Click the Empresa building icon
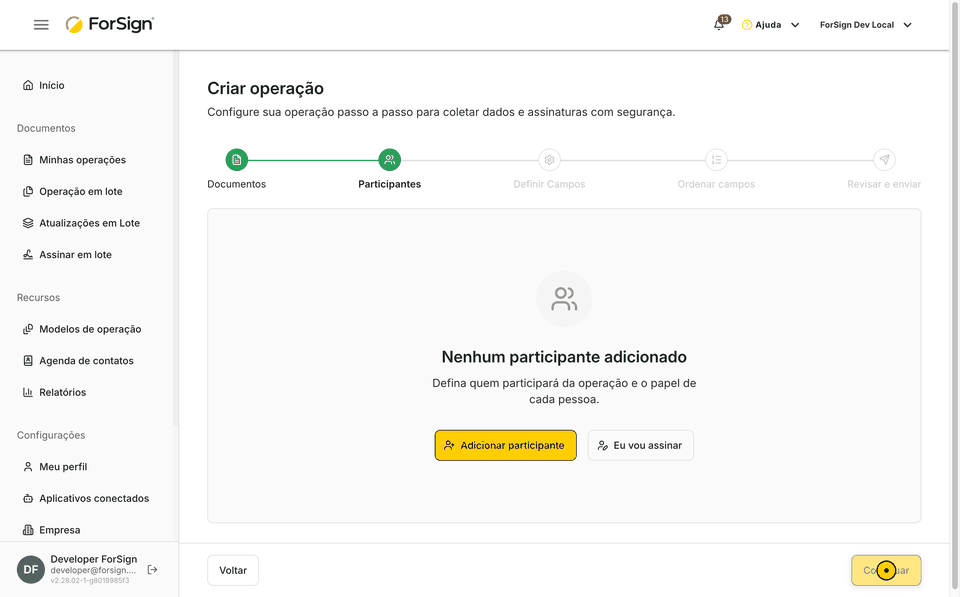 [28, 530]
